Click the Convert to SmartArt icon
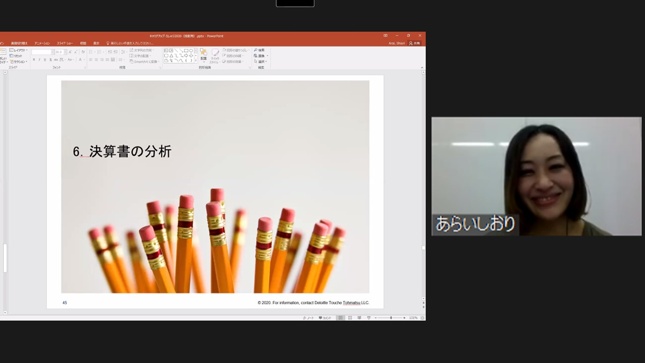 pos(144,61)
